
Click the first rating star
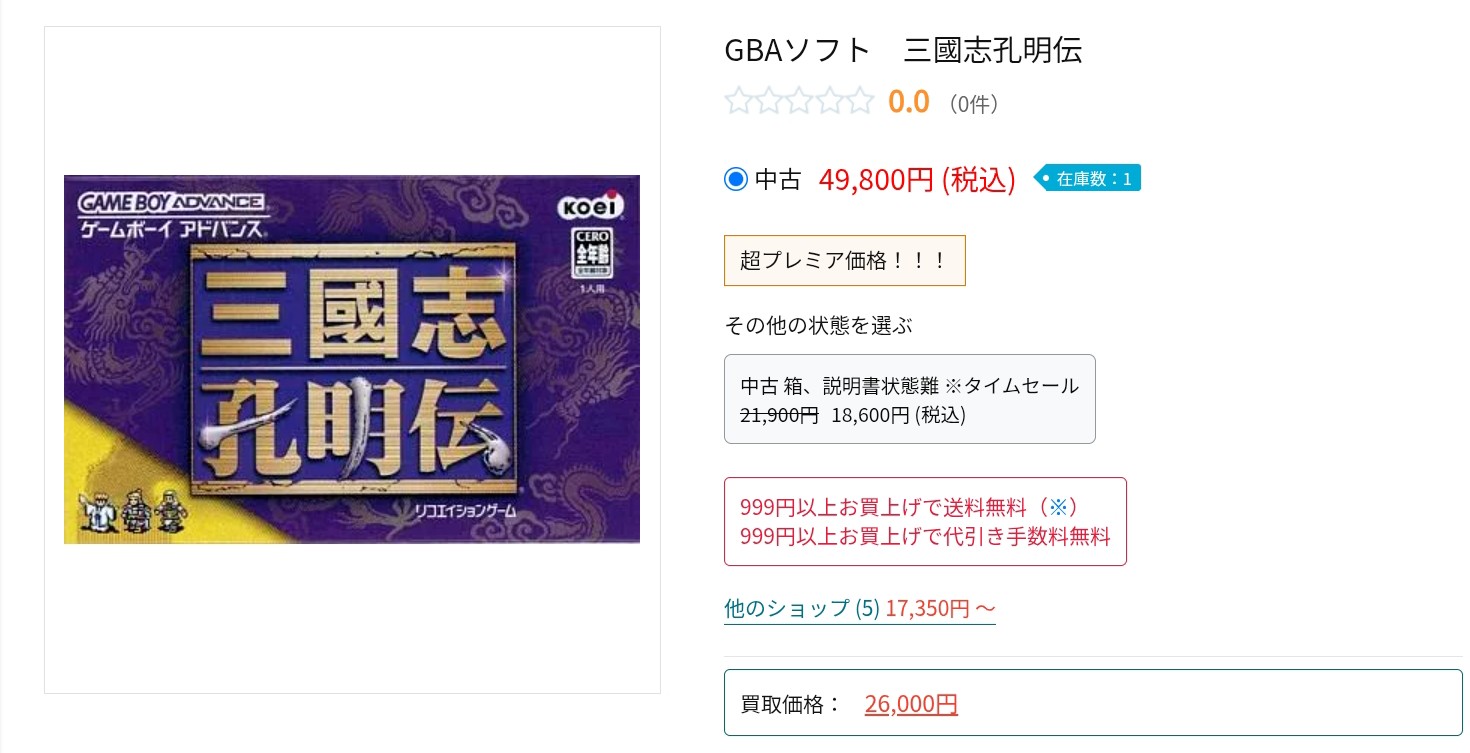coord(738,101)
